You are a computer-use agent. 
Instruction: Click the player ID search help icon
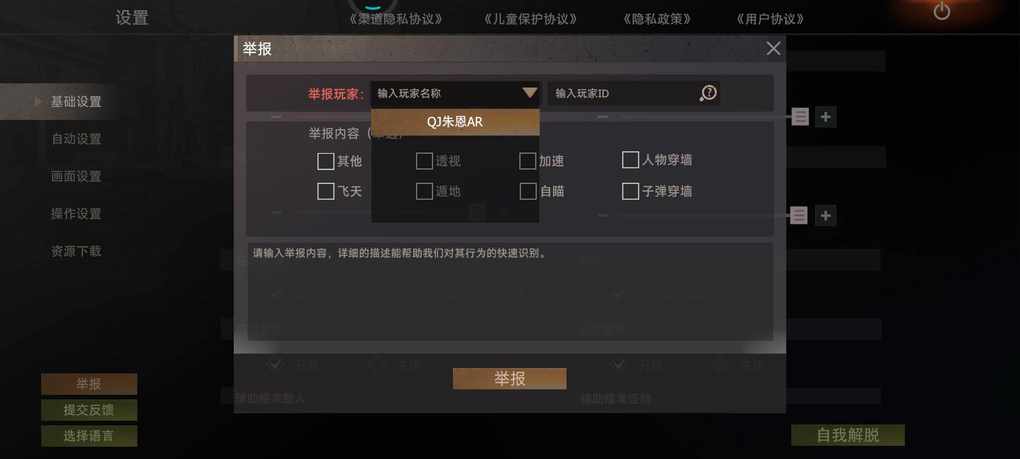[x=708, y=94]
